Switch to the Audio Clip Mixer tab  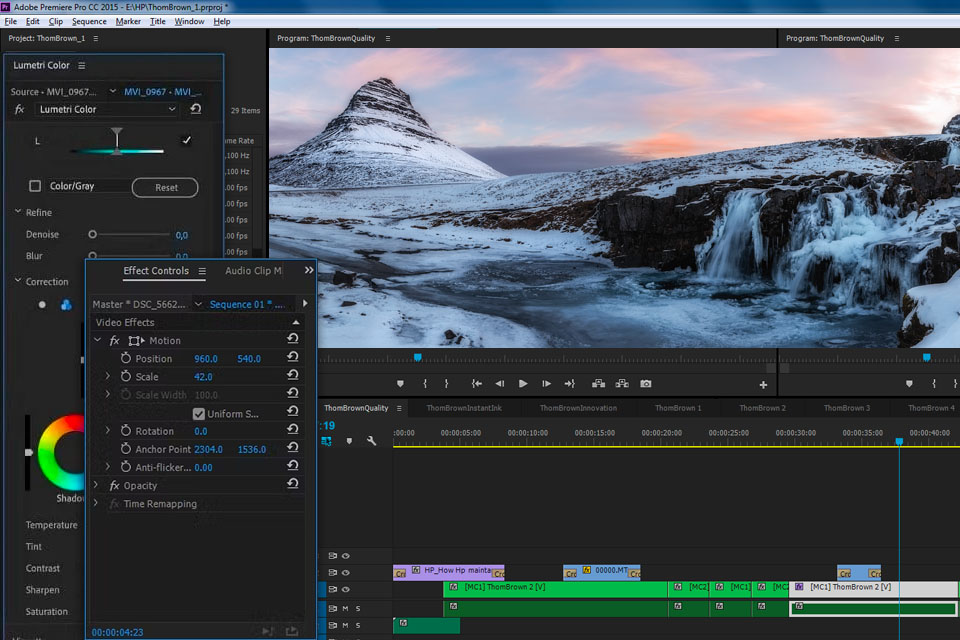point(253,271)
